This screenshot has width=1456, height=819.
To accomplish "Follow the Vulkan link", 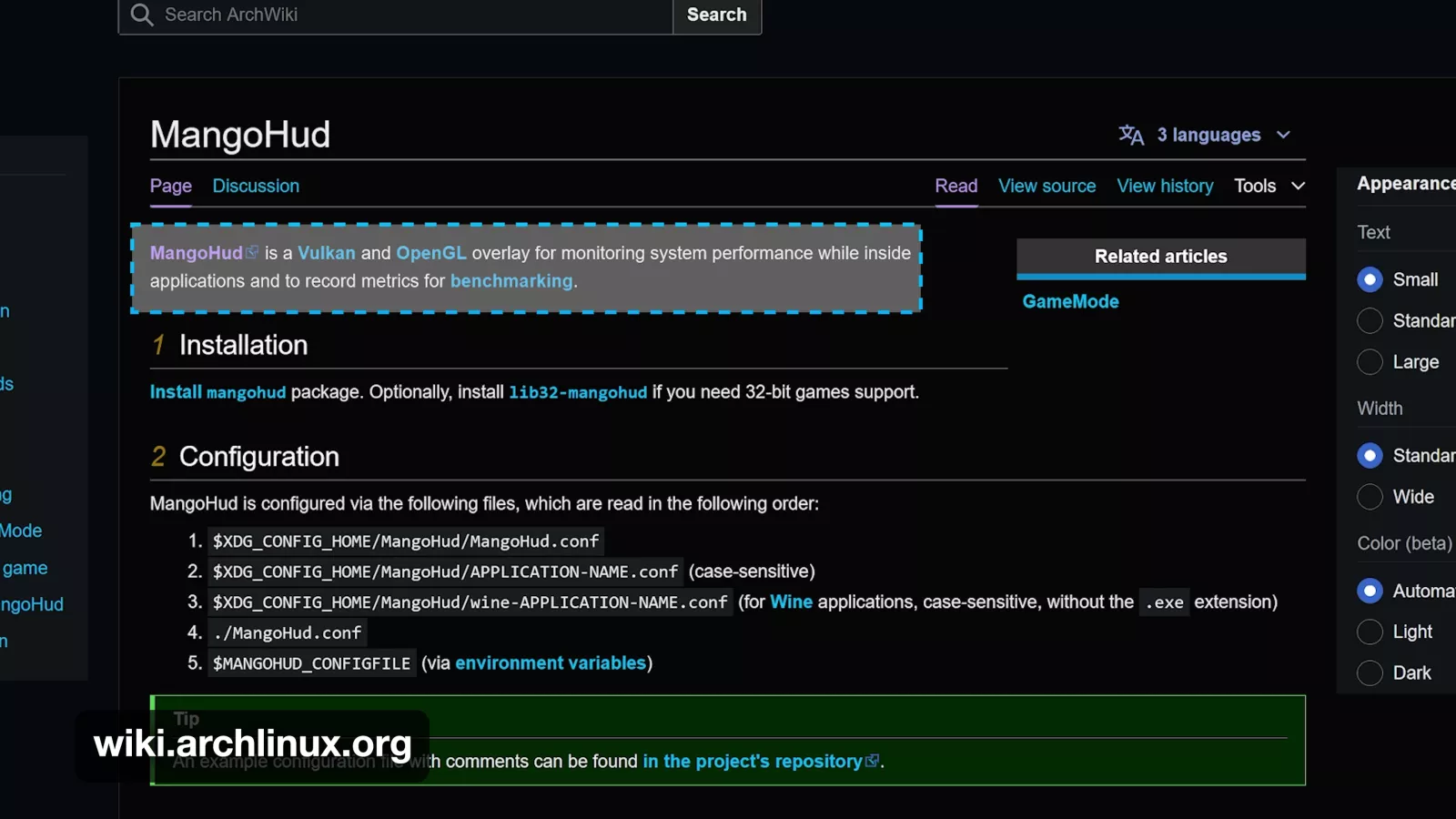I will [x=326, y=253].
